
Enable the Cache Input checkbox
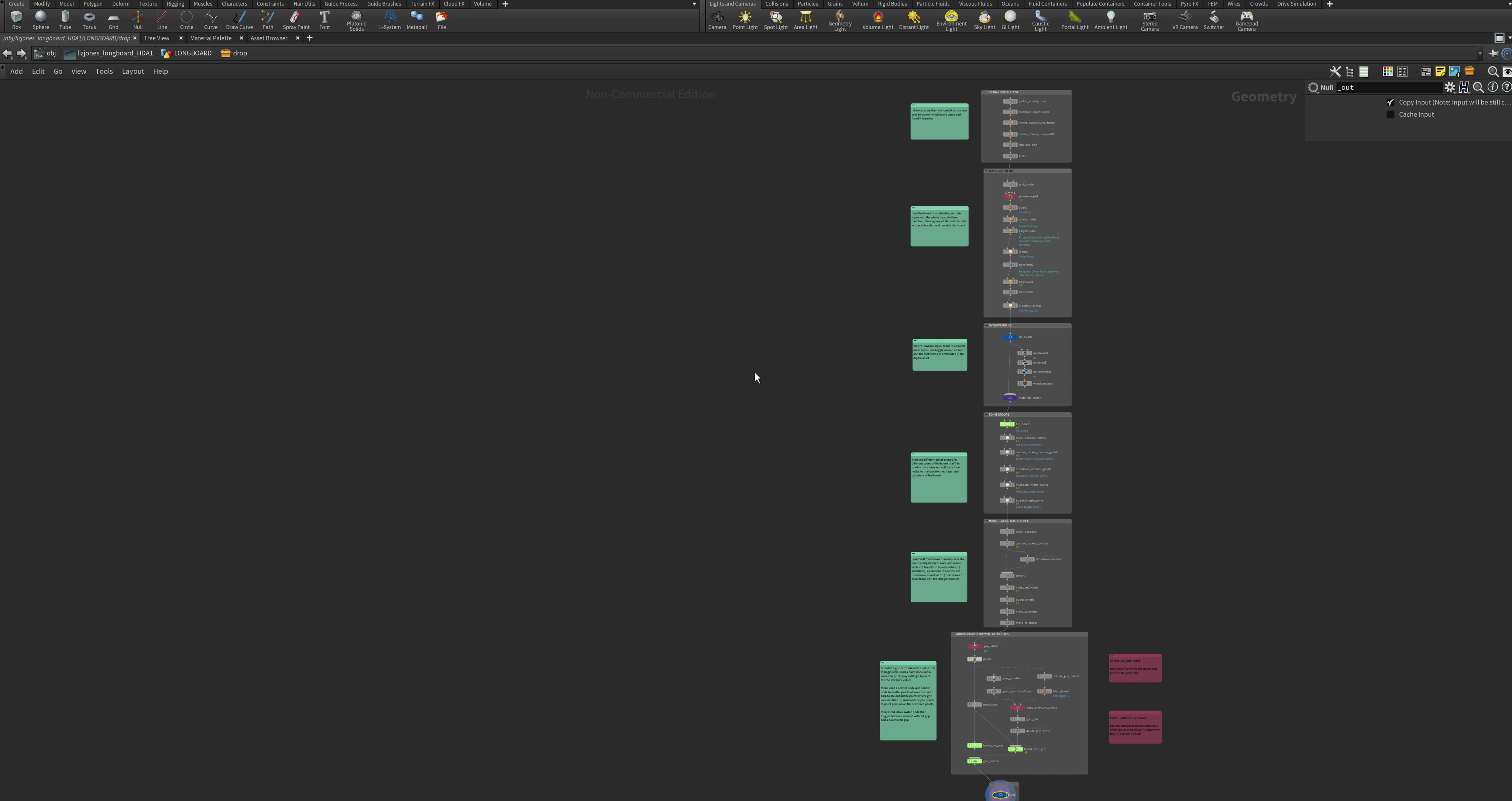[1391, 114]
